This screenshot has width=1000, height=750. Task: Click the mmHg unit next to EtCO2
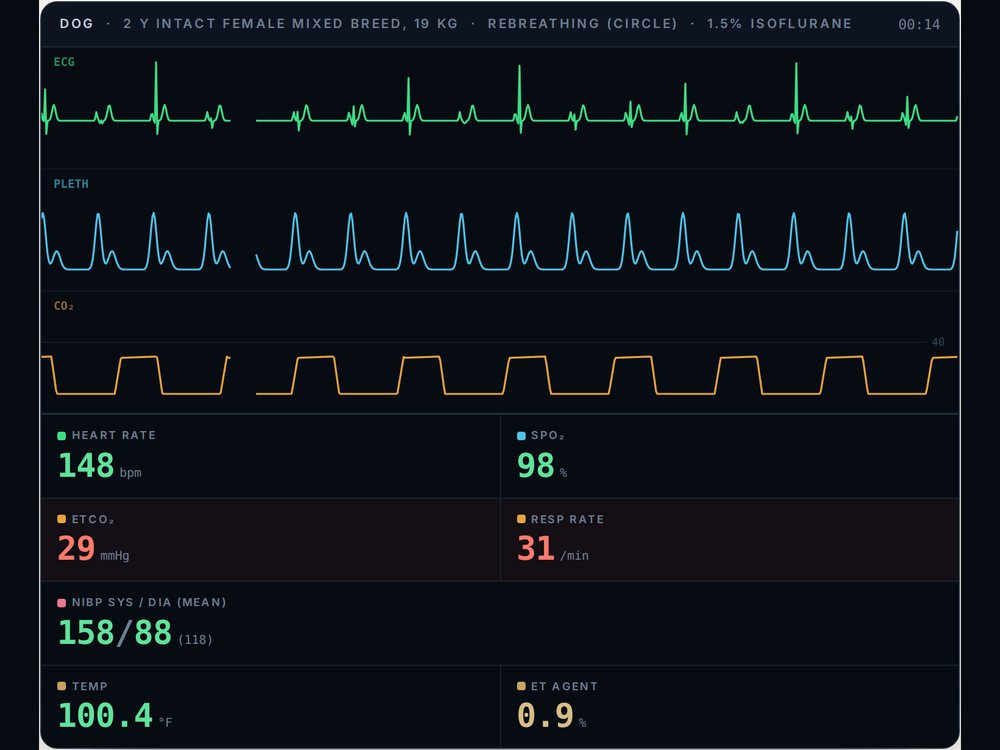115,555
